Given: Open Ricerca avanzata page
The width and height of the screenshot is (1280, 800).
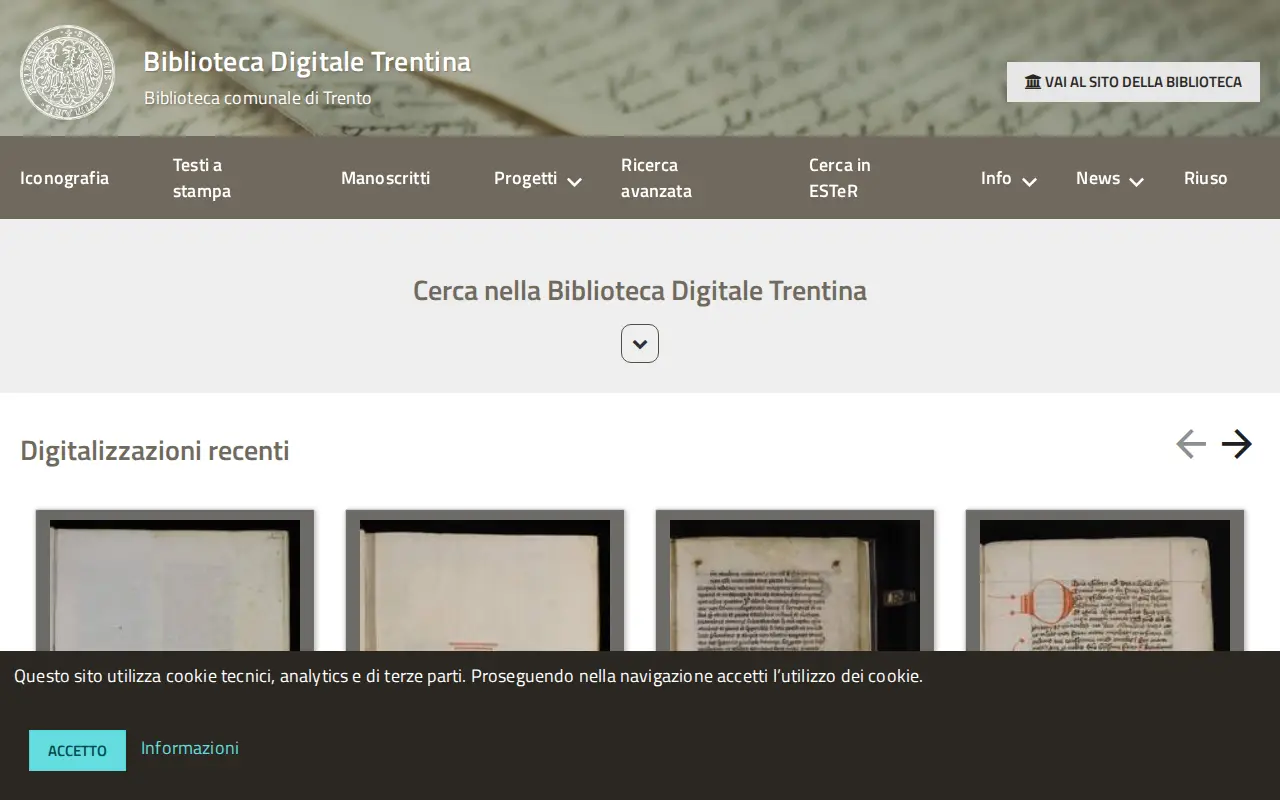Looking at the screenshot, I should [656, 178].
